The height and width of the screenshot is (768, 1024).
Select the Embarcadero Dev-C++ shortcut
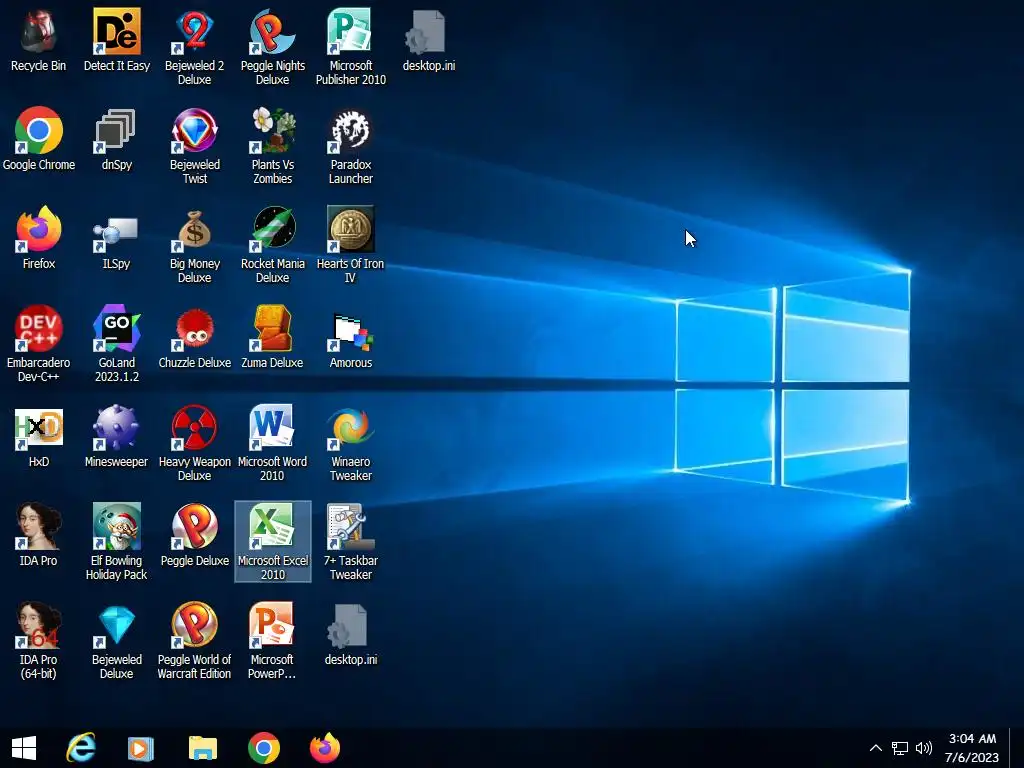[x=39, y=344]
